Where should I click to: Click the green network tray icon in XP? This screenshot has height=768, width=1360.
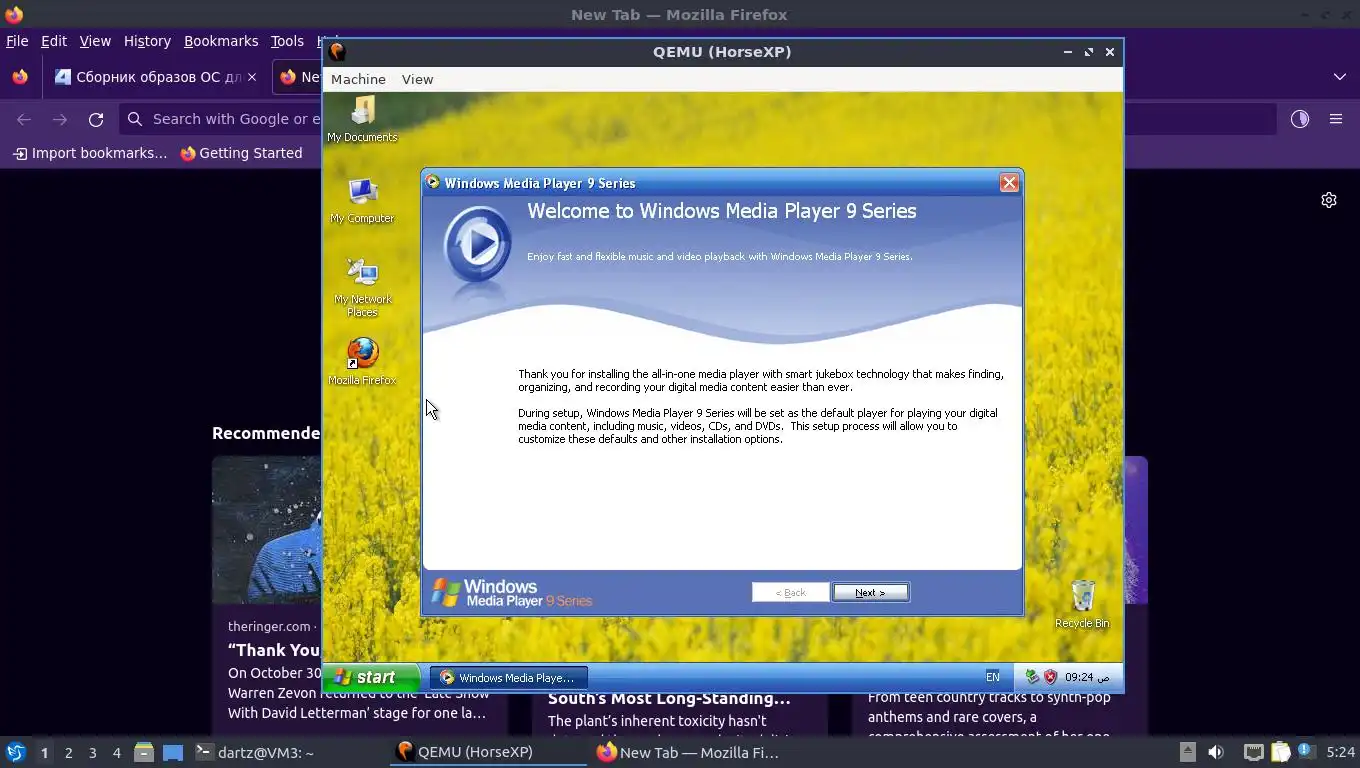pos(1033,677)
